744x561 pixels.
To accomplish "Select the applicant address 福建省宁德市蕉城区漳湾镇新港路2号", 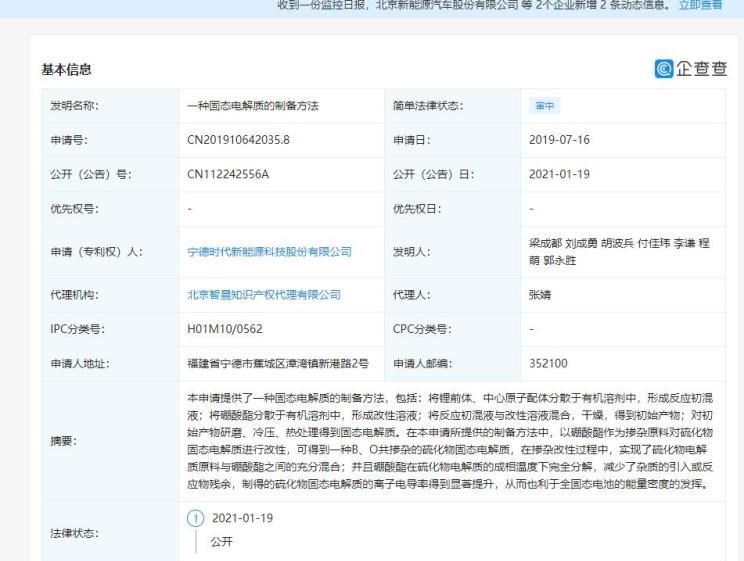I will [x=278, y=364].
